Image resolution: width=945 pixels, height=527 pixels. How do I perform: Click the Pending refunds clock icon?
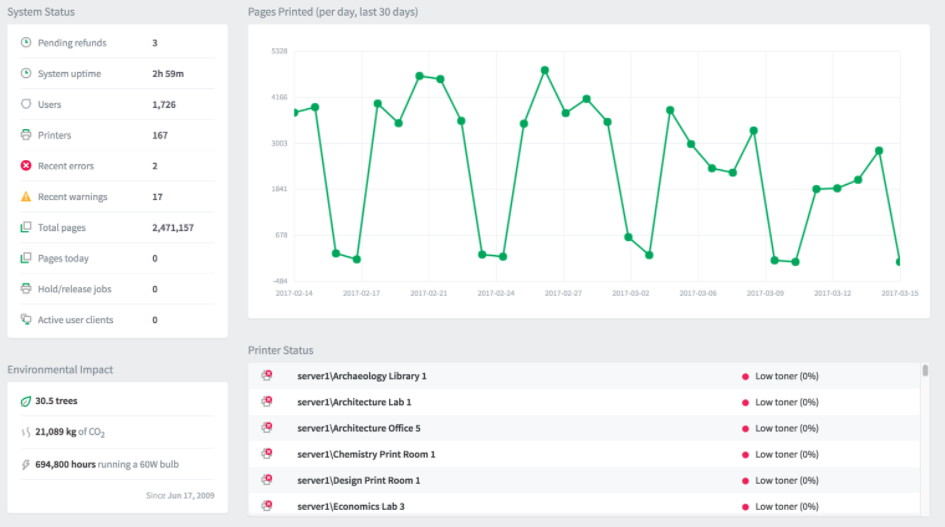tap(26, 42)
